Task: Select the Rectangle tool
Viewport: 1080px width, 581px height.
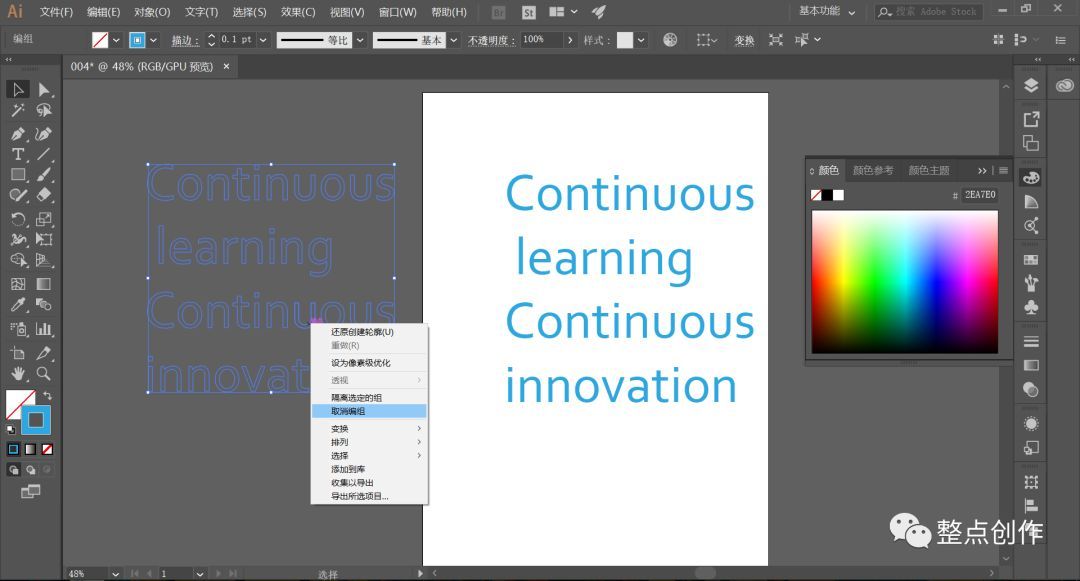Action: click(18, 175)
